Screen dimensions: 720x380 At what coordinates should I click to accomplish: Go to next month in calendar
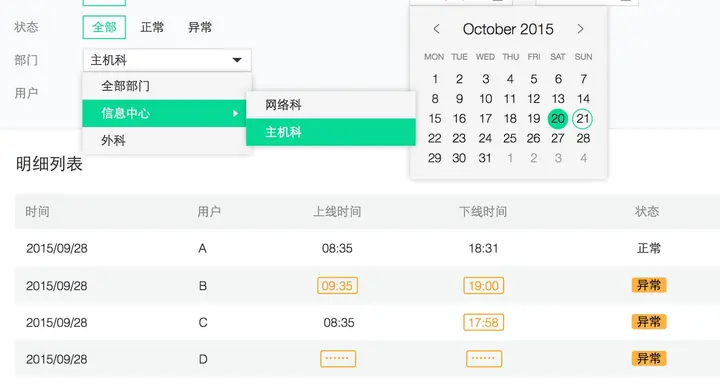click(580, 29)
